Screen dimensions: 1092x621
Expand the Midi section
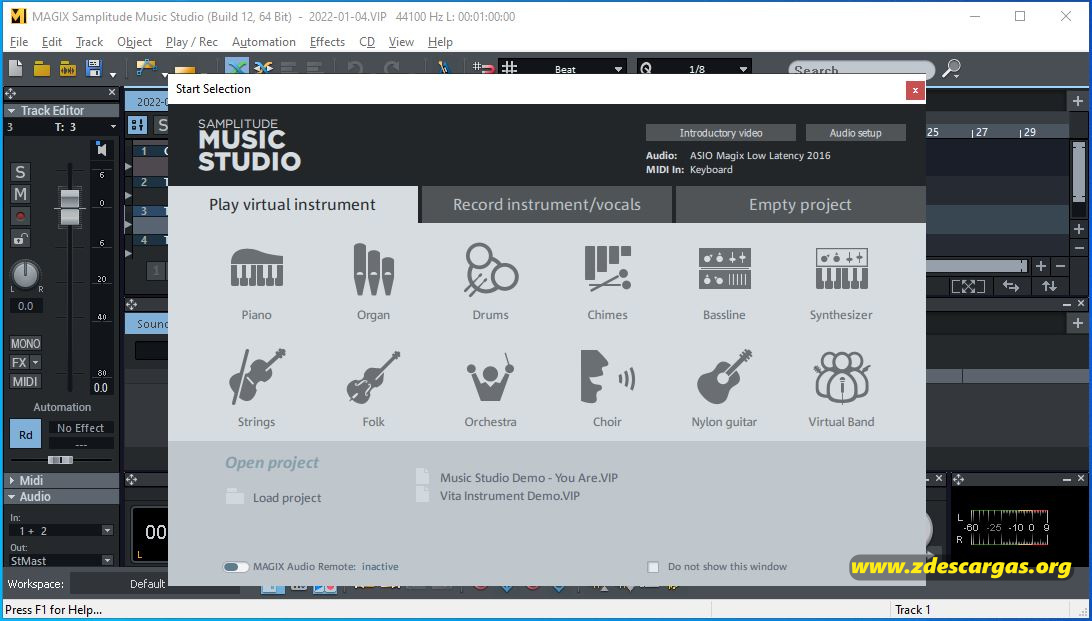coord(11,480)
